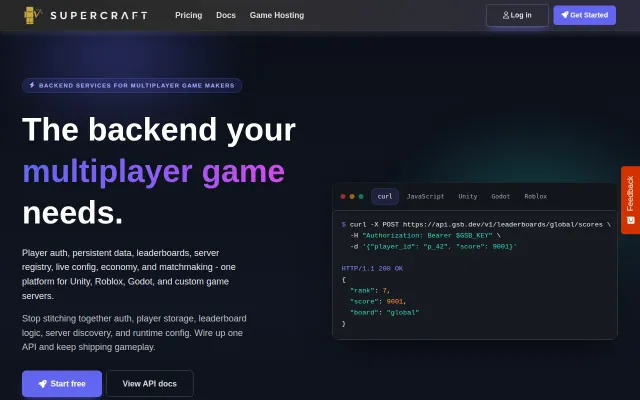Switch to the JavaScript code tab

[x=425, y=196]
